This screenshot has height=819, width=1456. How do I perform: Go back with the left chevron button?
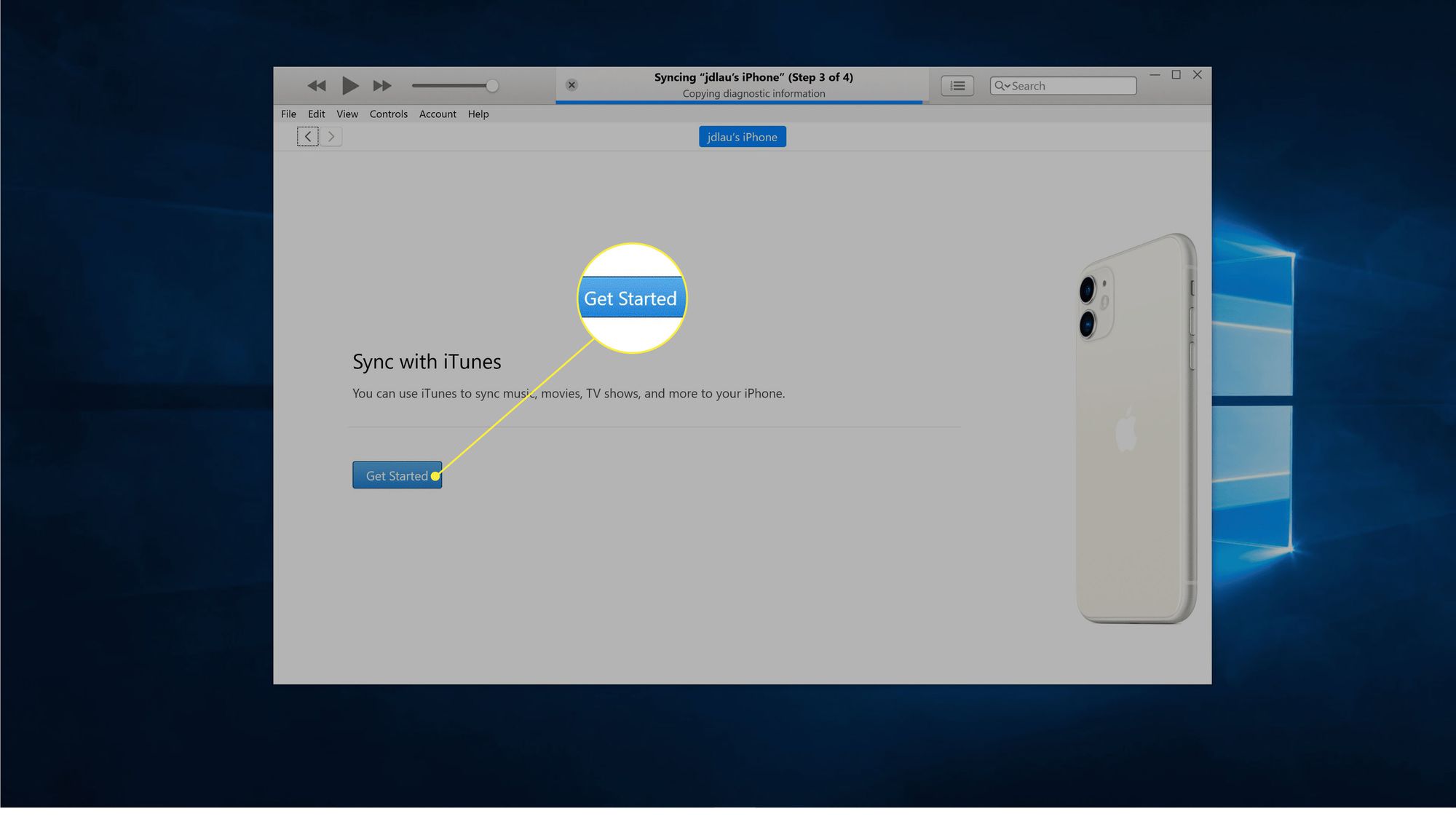point(308,136)
